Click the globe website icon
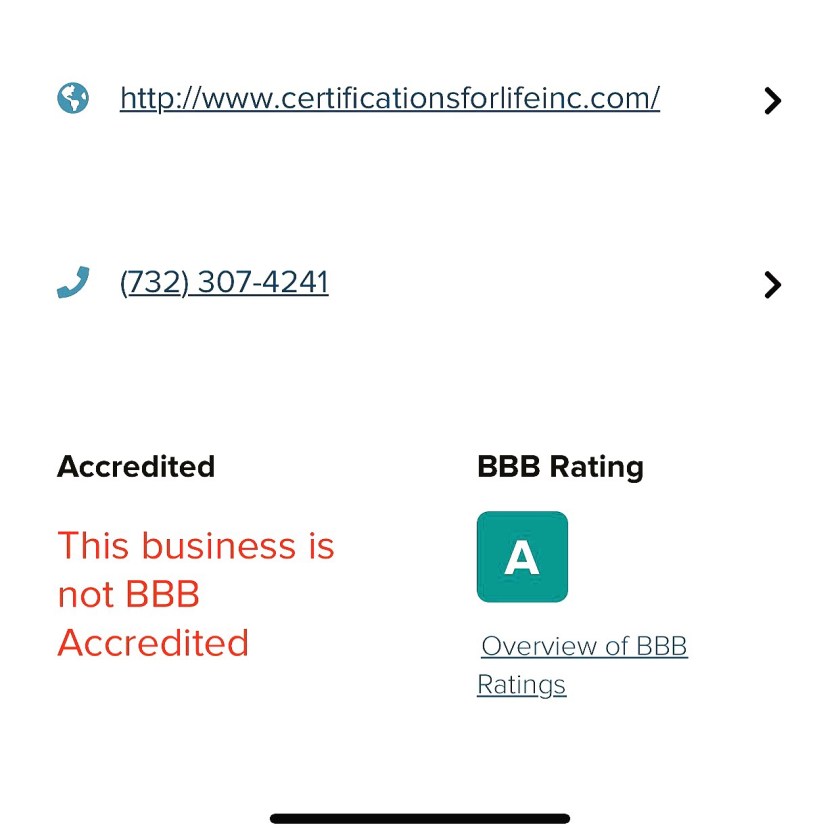The image size is (840, 840). coord(73,98)
